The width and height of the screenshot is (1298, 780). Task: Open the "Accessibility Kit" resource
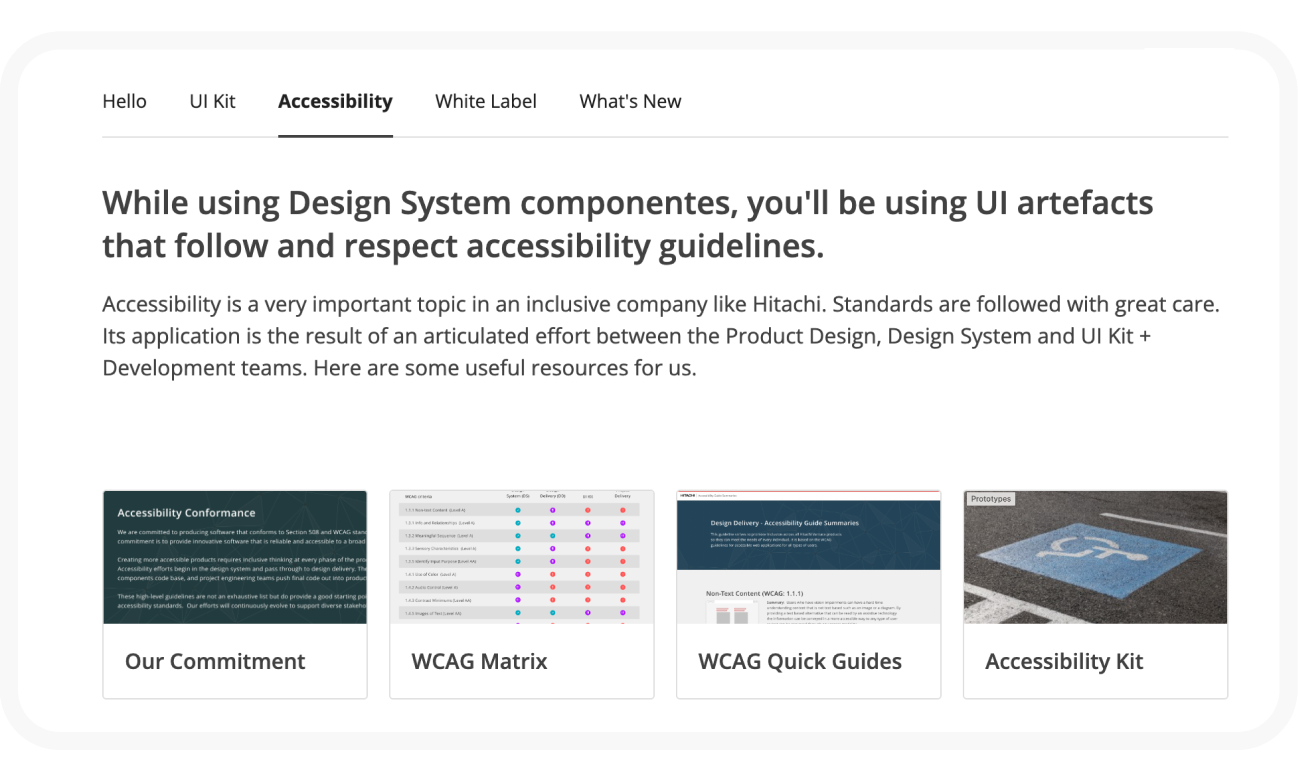pos(1064,661)
